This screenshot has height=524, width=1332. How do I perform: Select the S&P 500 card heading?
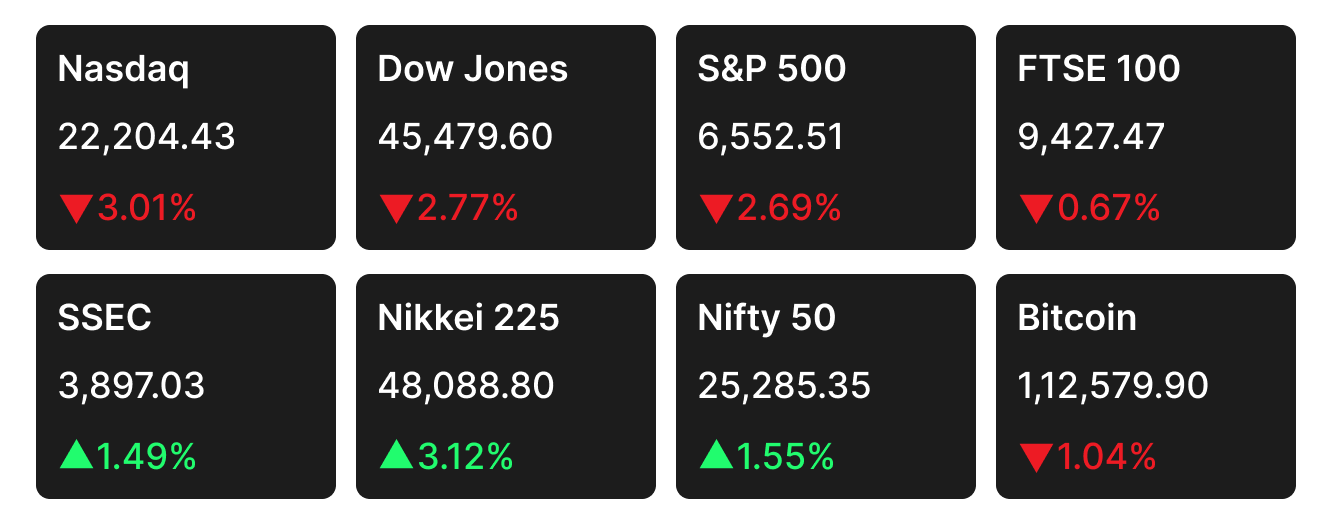[x=771, y=69]
